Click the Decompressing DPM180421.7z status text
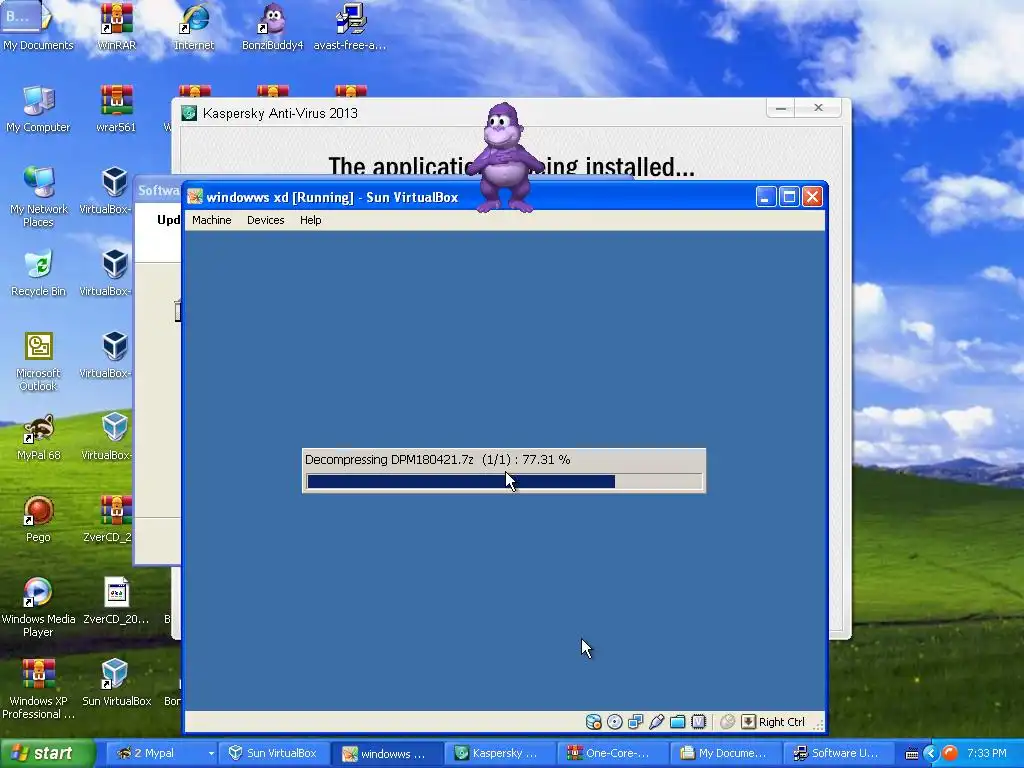The image size is (1024, 768). tap(438, 460)
